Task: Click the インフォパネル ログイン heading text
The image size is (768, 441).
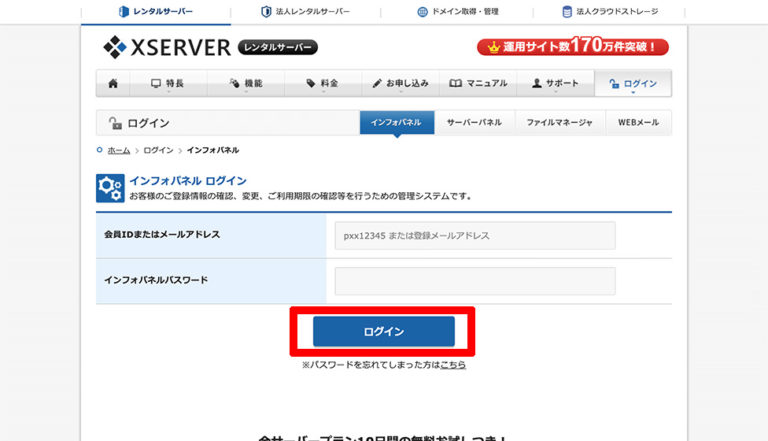Action: click(x=188, y=181)
